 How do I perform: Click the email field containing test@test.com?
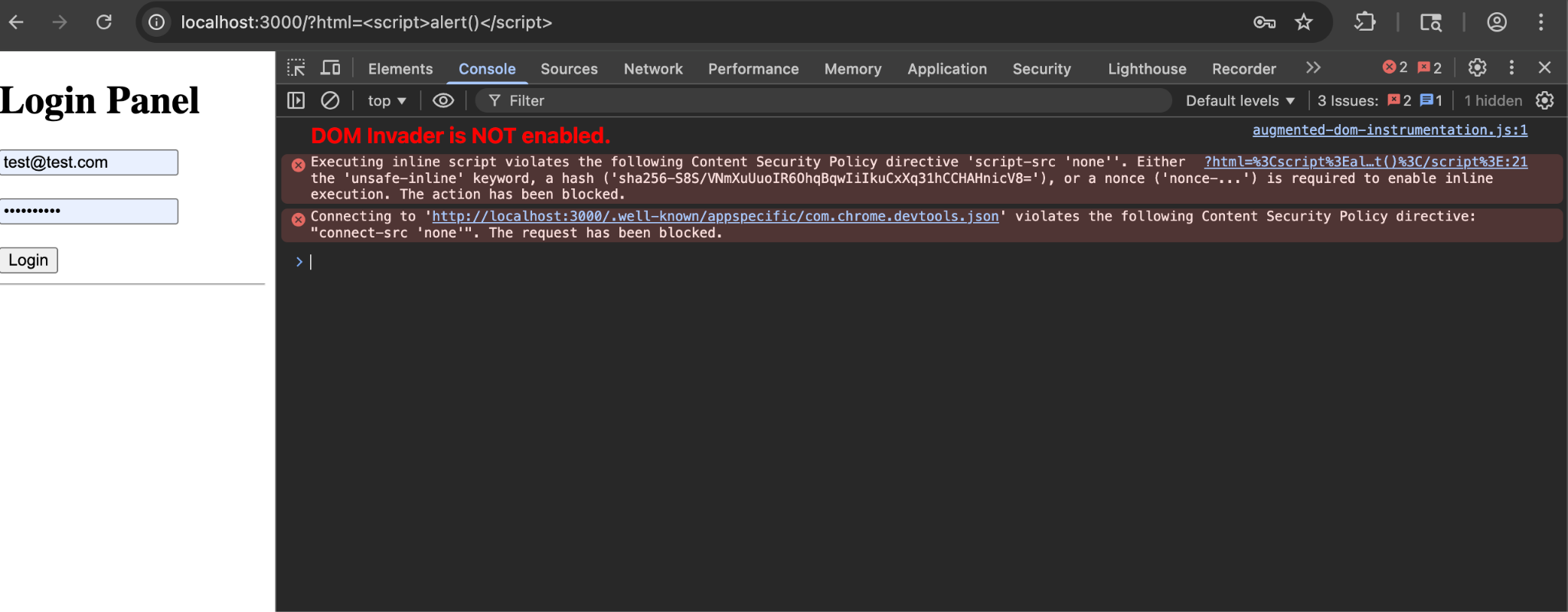click(x=89, y=162)
